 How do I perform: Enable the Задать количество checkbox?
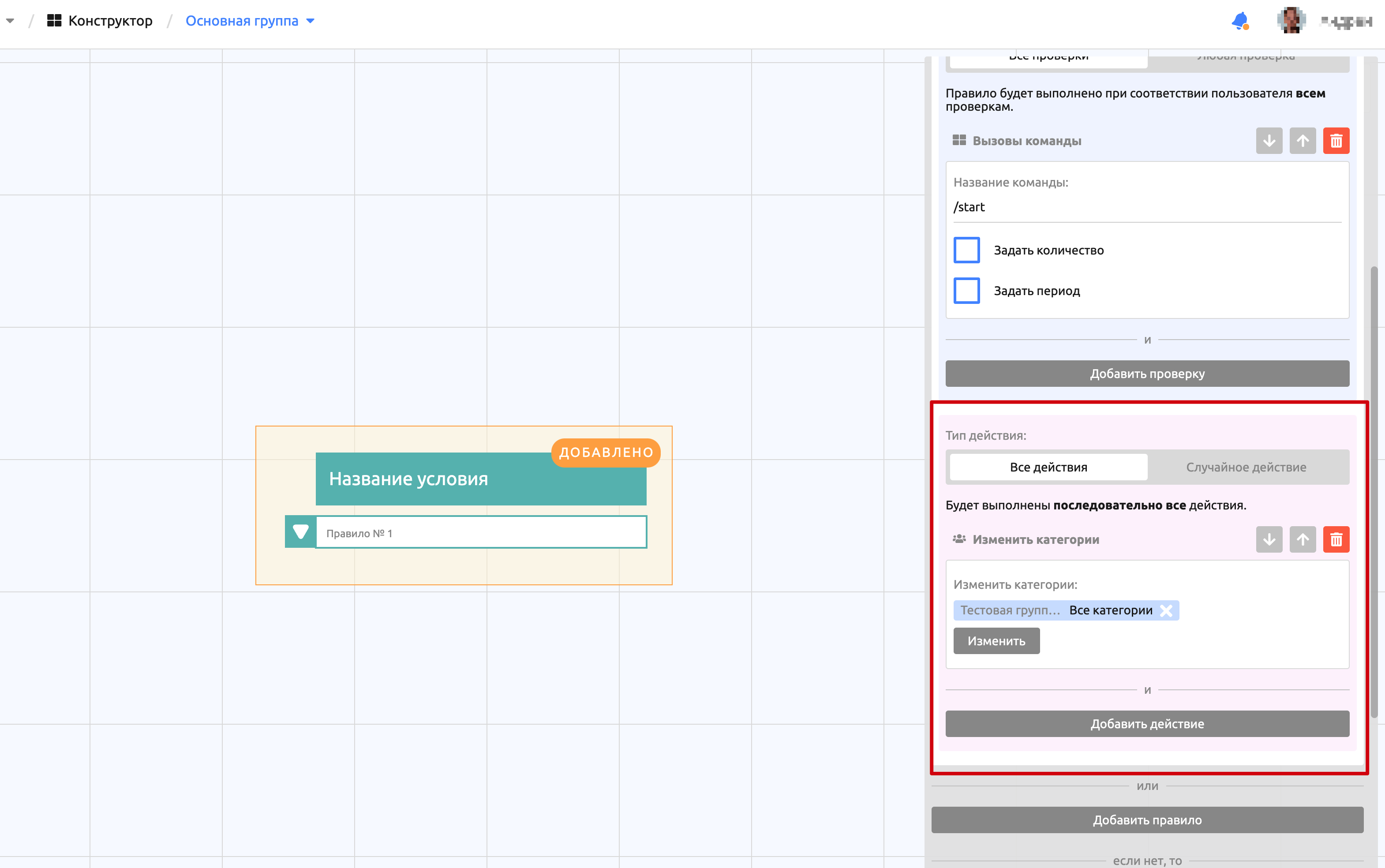coord(966,250)
